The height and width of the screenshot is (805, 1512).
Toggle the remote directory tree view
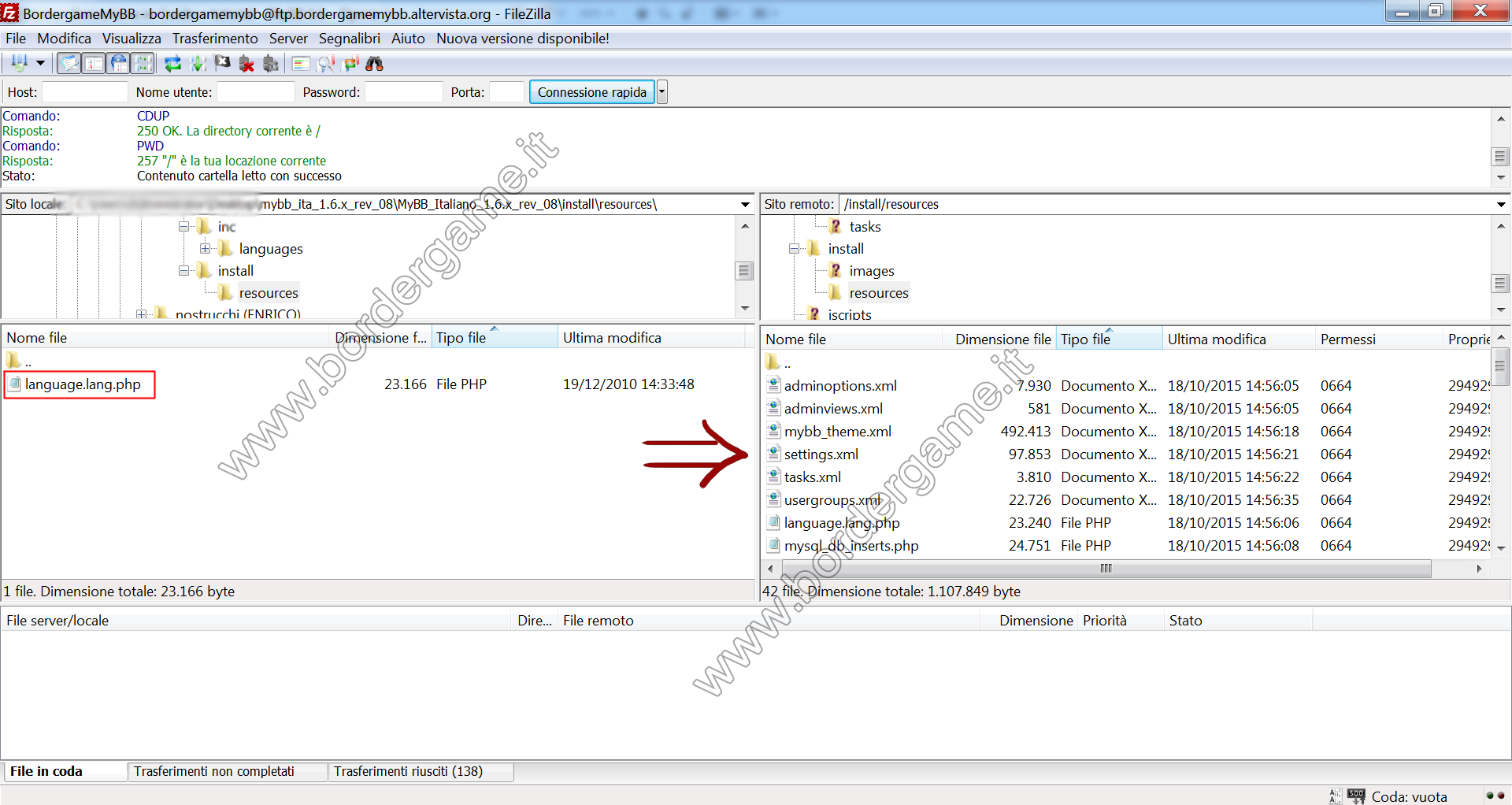(x=118, y=64)
